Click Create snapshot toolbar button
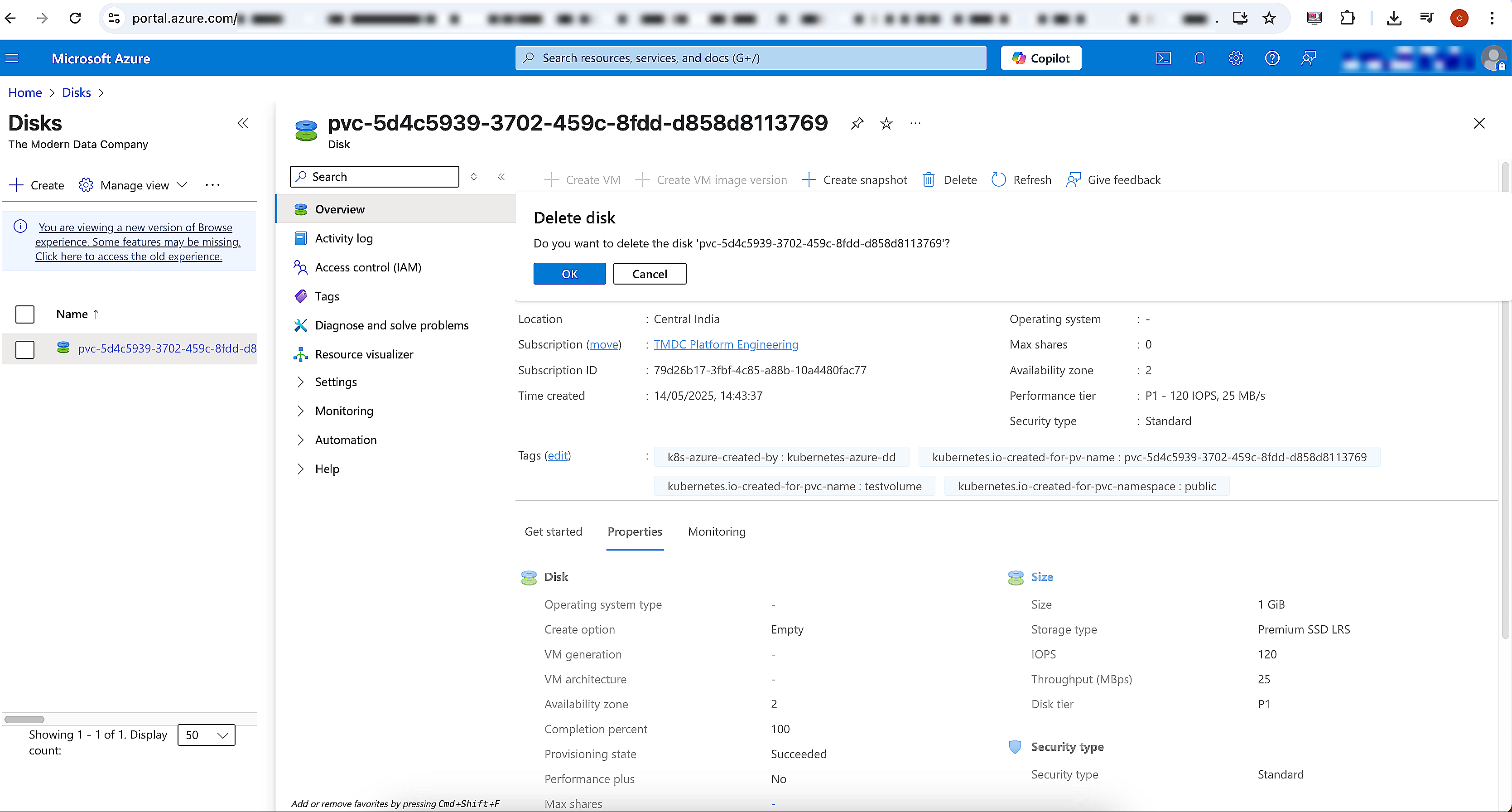This screenshot has width=1512, height=812. click(x=855, y=179)
